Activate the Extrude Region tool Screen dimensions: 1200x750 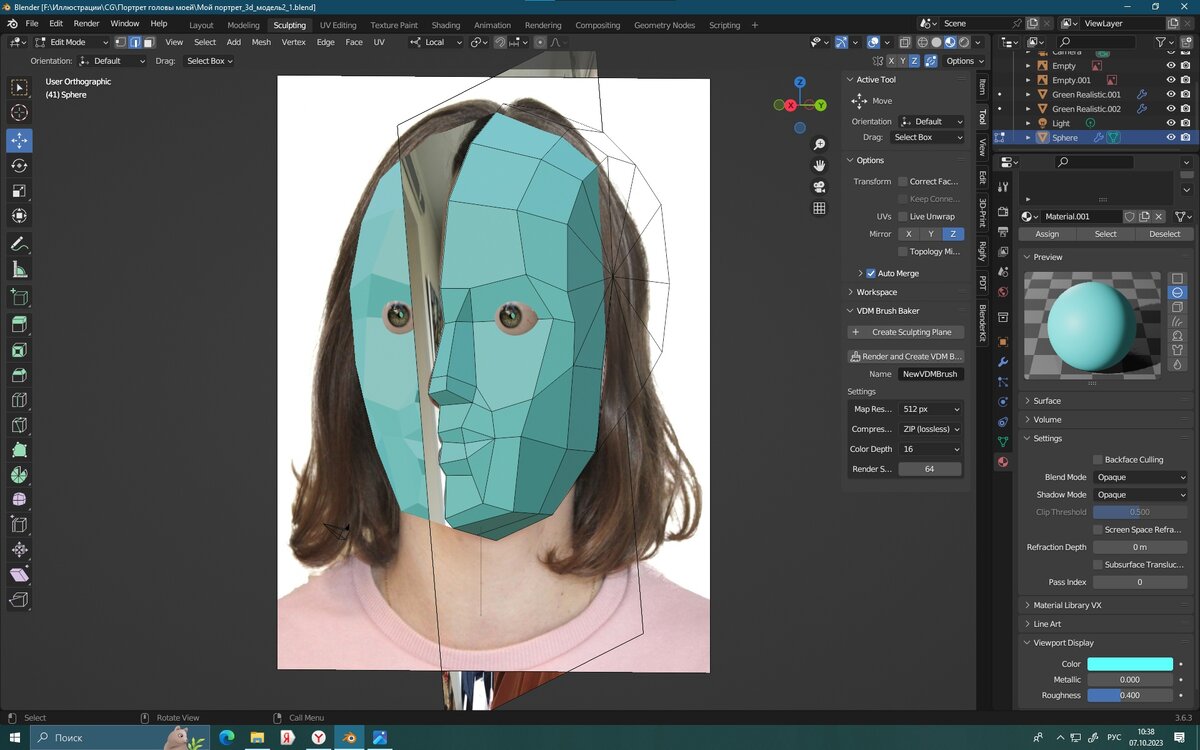point(19,324)
